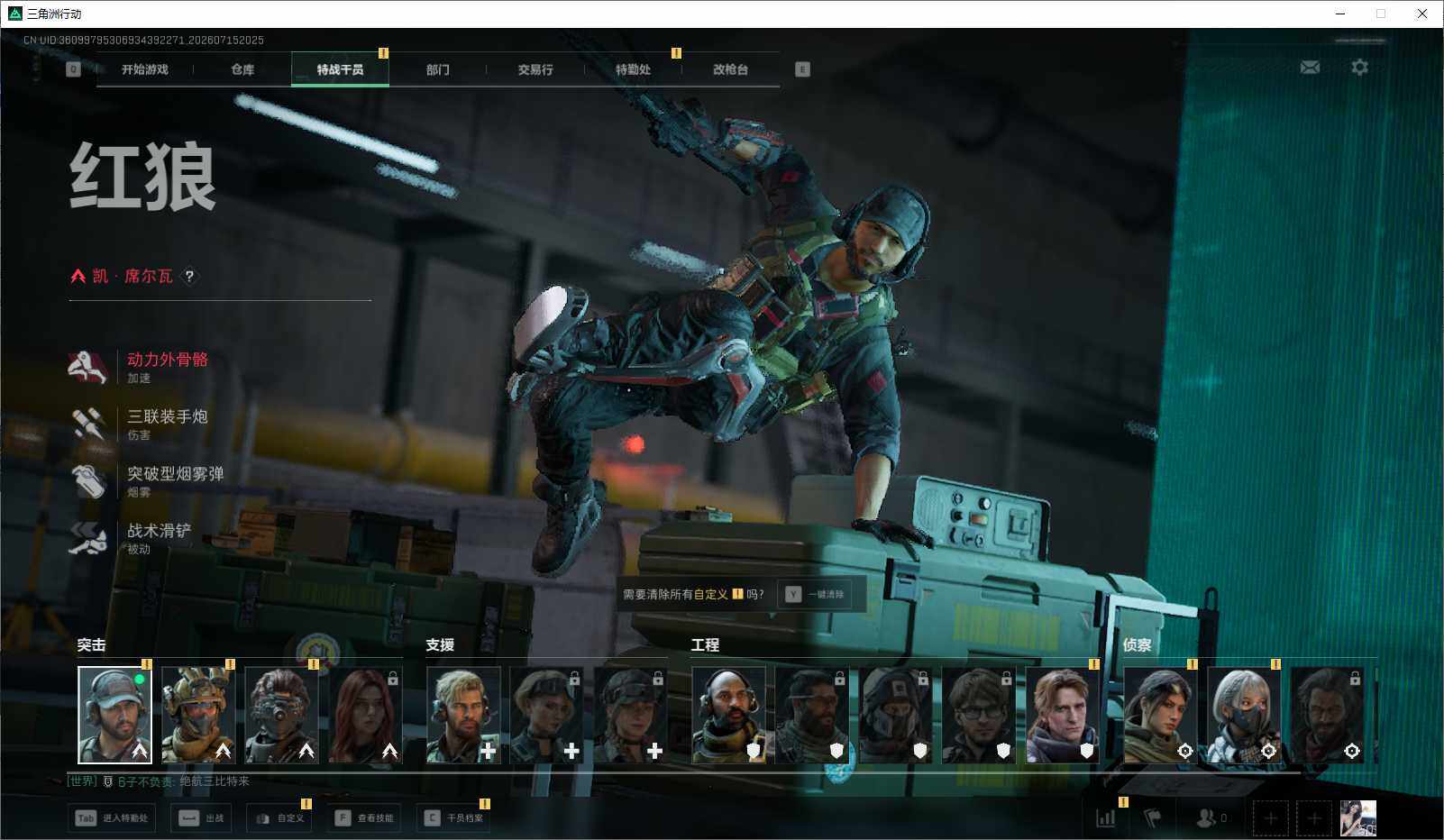Select the 三联装手炮 skill icon
The width and height of the screenshot is (1444, 840).
coord(87,424)
